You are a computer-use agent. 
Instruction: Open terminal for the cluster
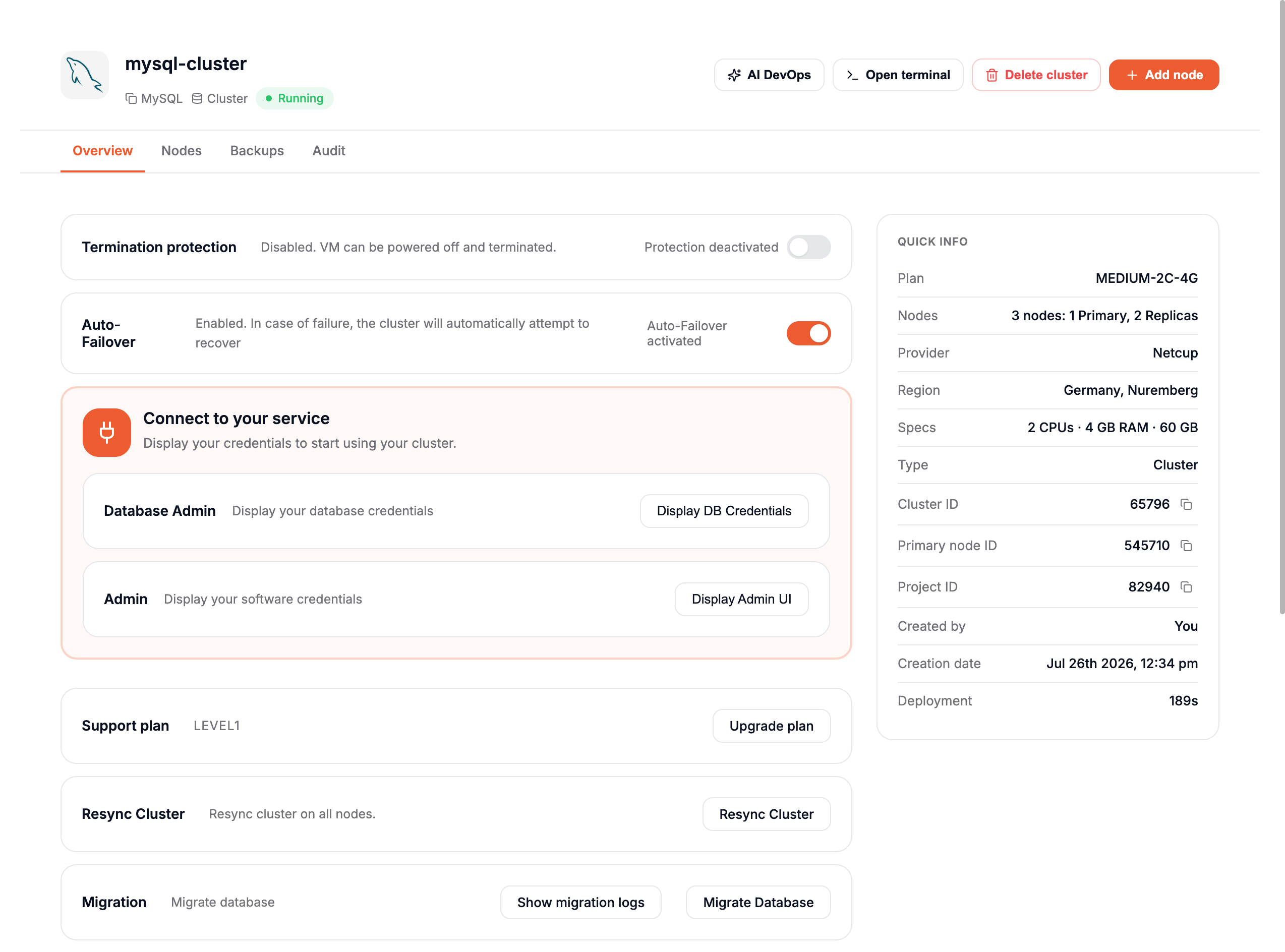pos(898,75)
